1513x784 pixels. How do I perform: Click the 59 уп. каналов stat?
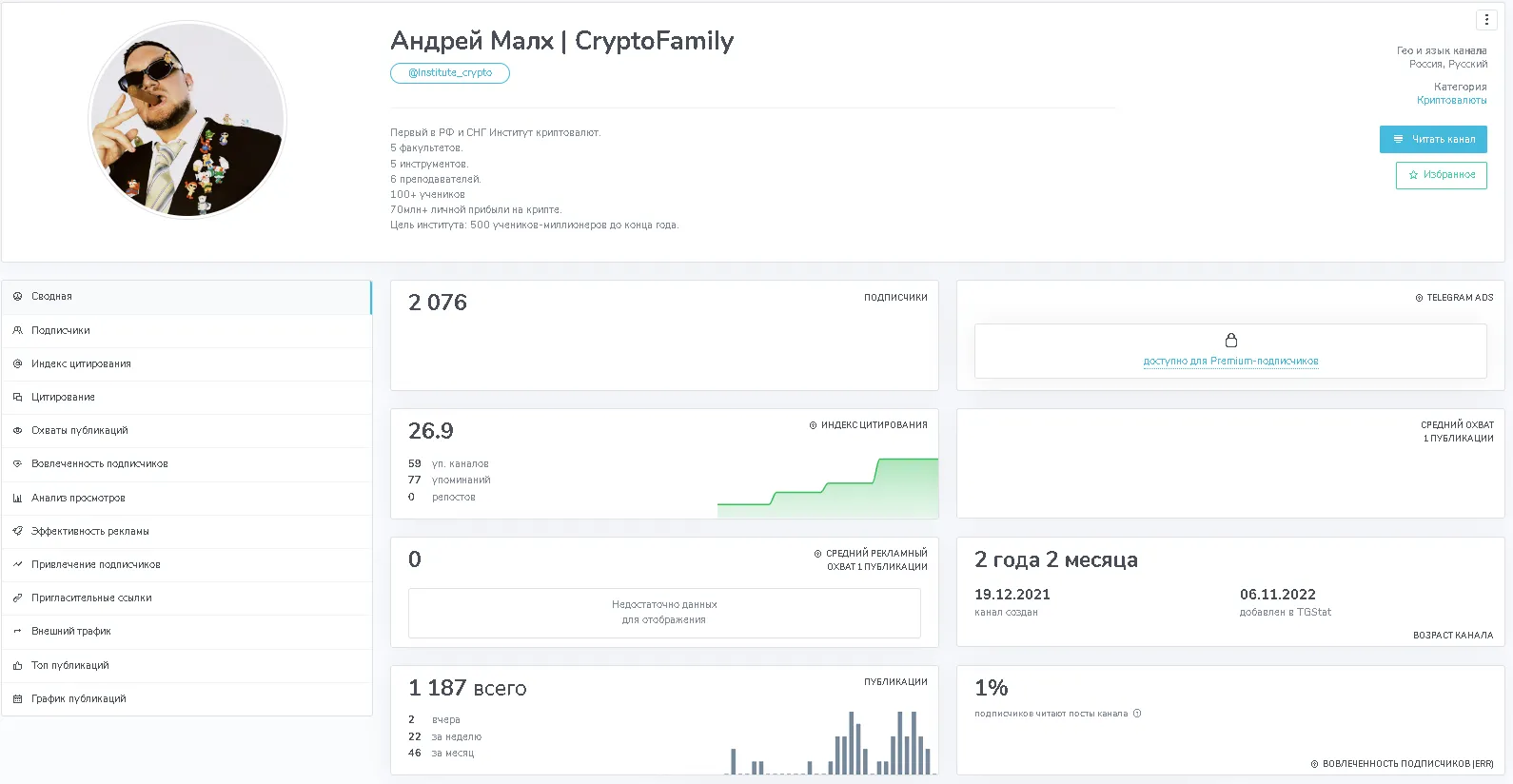click(448, 463)
